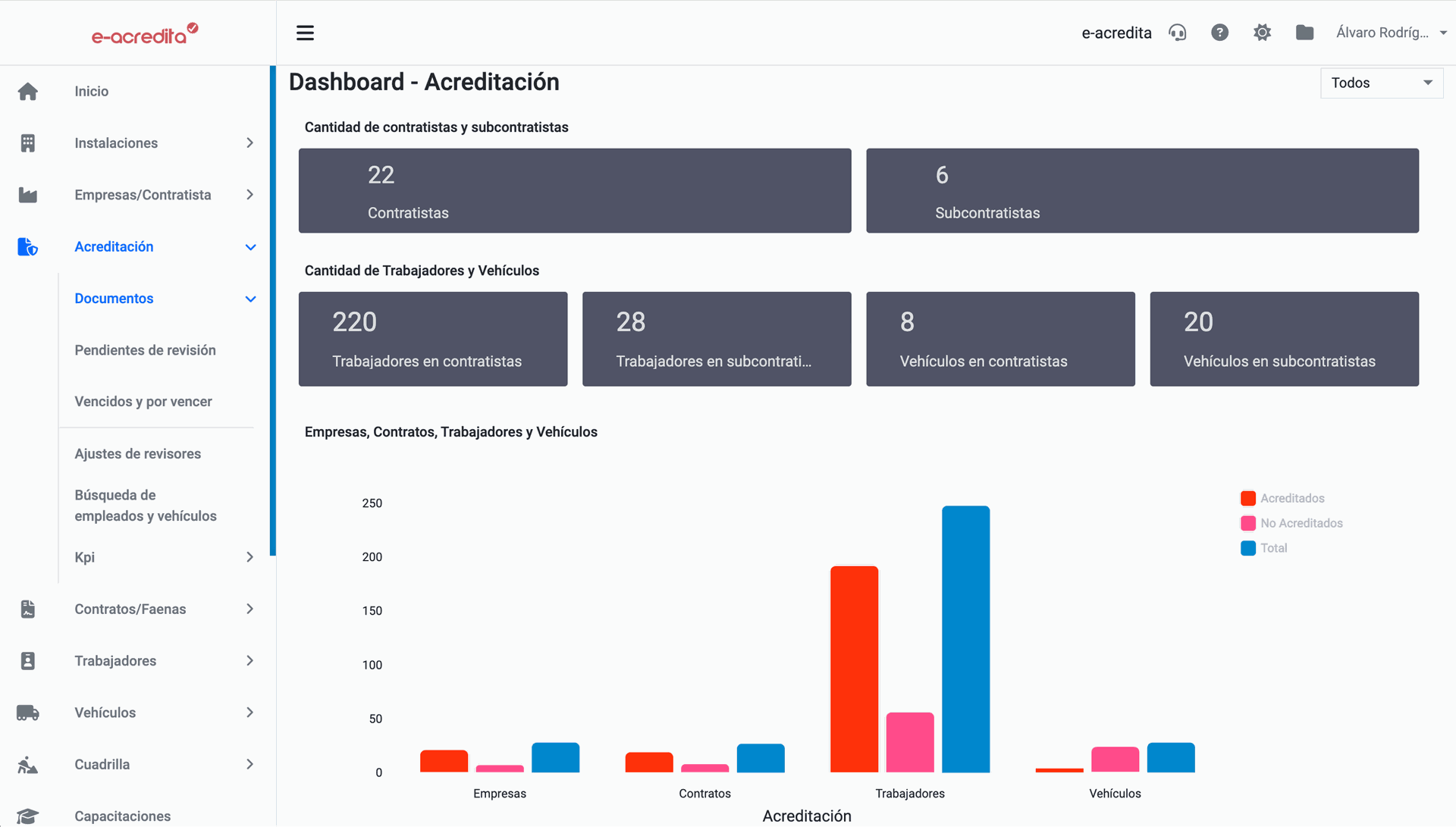Click the help question mark icon
Image resolution: width=1456 pixels, height=827 pixels.
click(x=1219, y=33)
